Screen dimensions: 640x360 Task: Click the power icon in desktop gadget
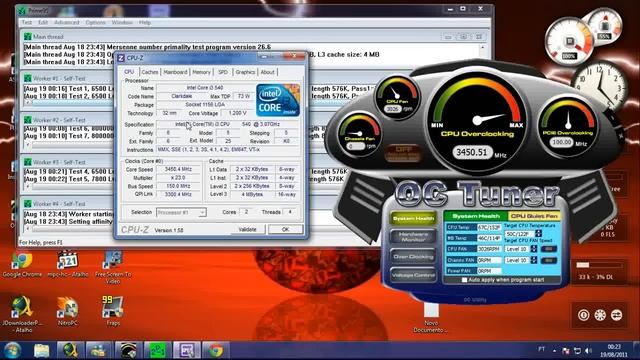pyautogui.click(x=584, y=315)
